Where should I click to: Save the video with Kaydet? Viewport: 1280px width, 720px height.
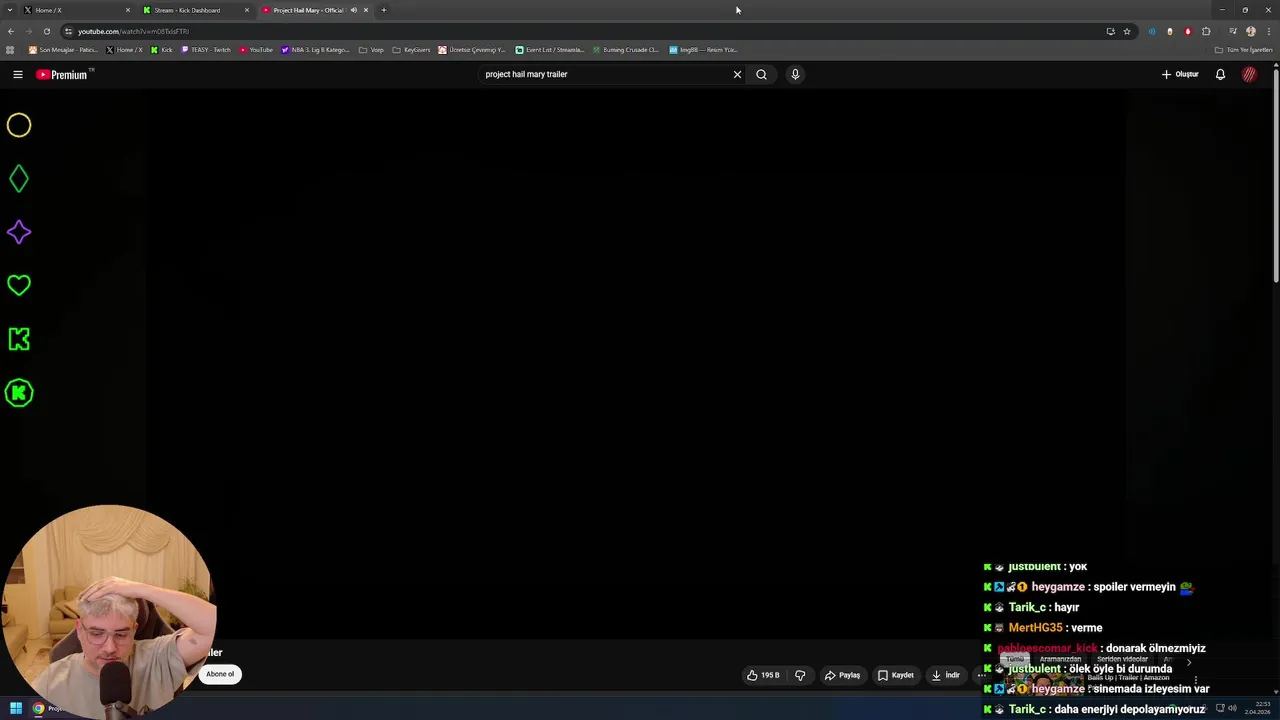(895, 675)
